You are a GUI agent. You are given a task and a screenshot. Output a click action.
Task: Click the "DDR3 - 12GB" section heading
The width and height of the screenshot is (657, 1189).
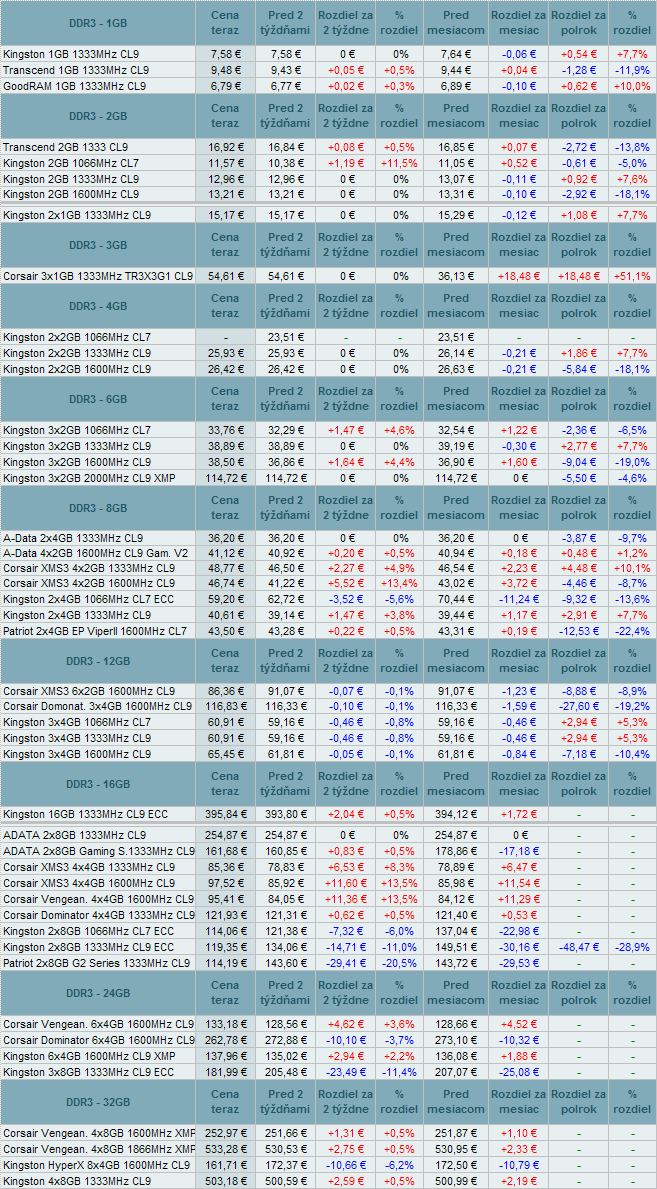tap(98, 661)
